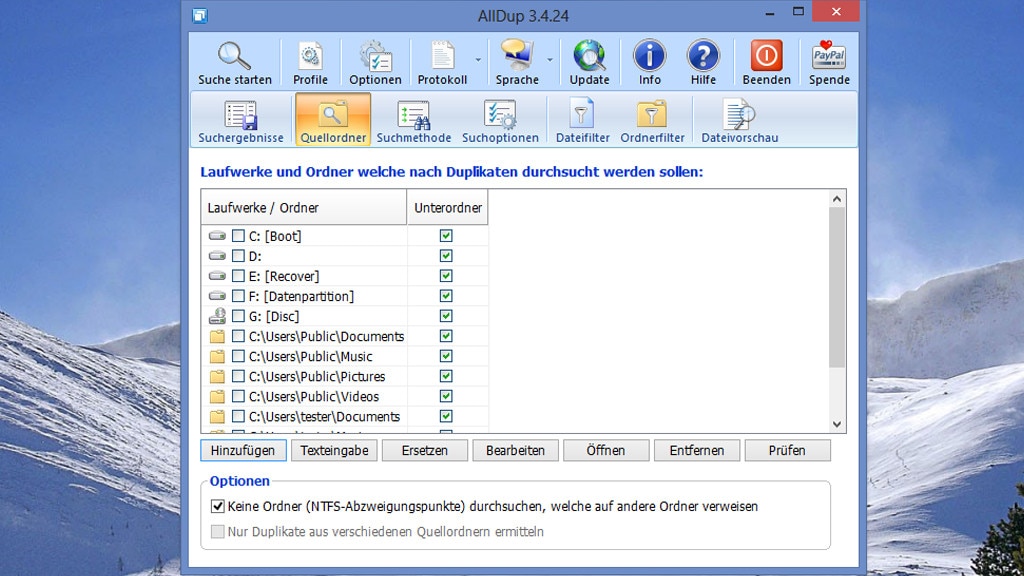Click the Hinzufügen button

coord(243,451)
